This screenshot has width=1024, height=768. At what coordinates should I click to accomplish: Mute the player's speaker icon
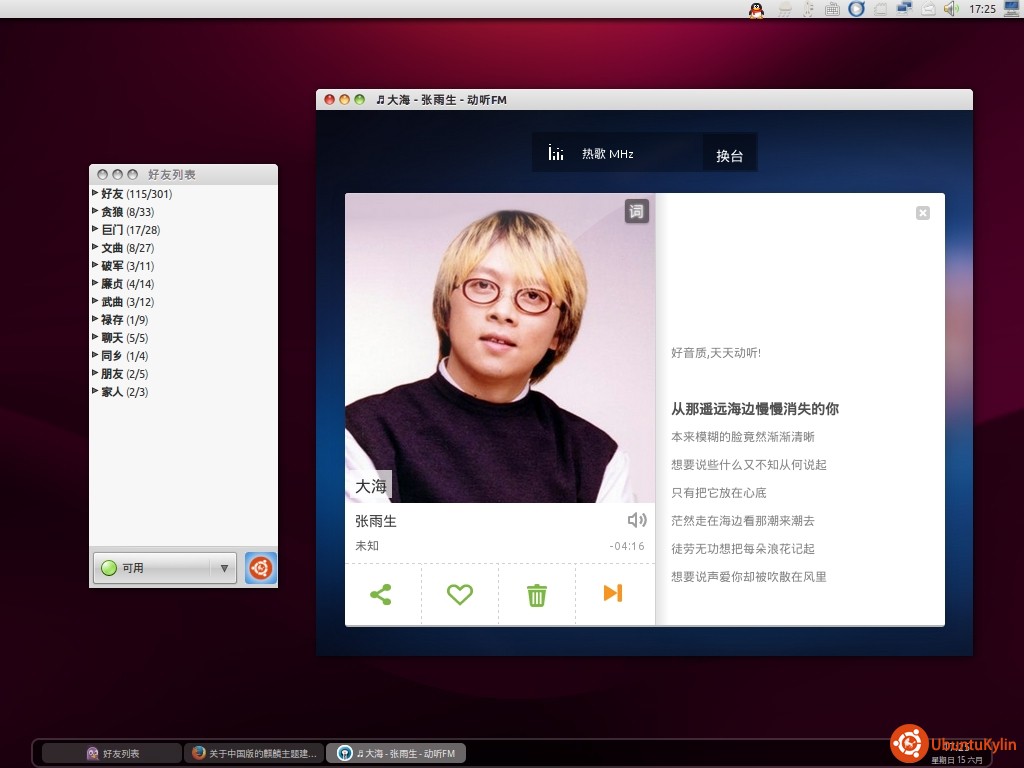coord(637,520)
